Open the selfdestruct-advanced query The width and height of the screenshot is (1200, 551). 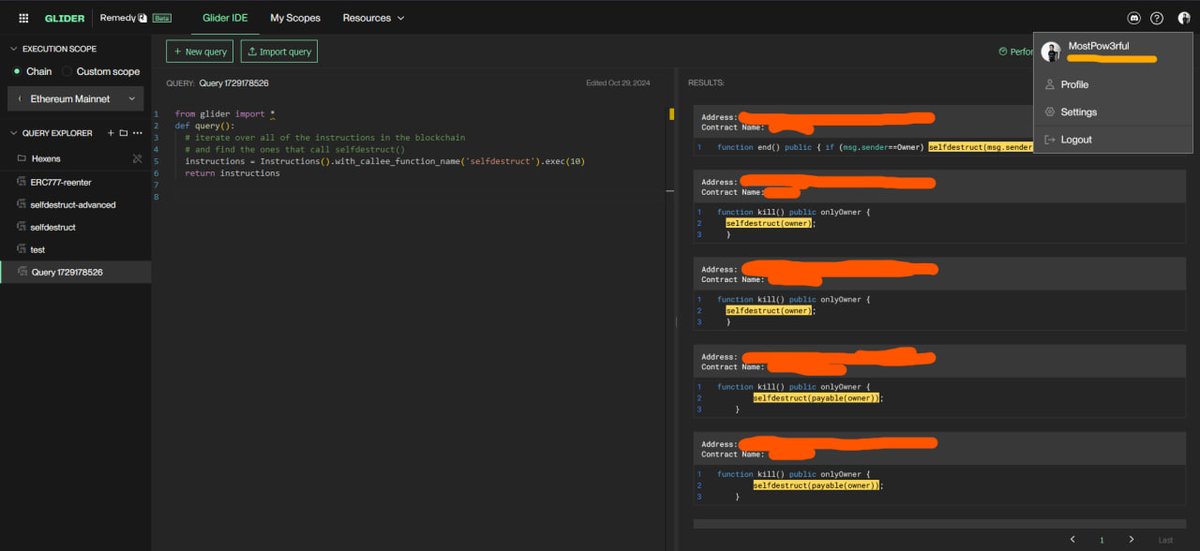point(75,204)
